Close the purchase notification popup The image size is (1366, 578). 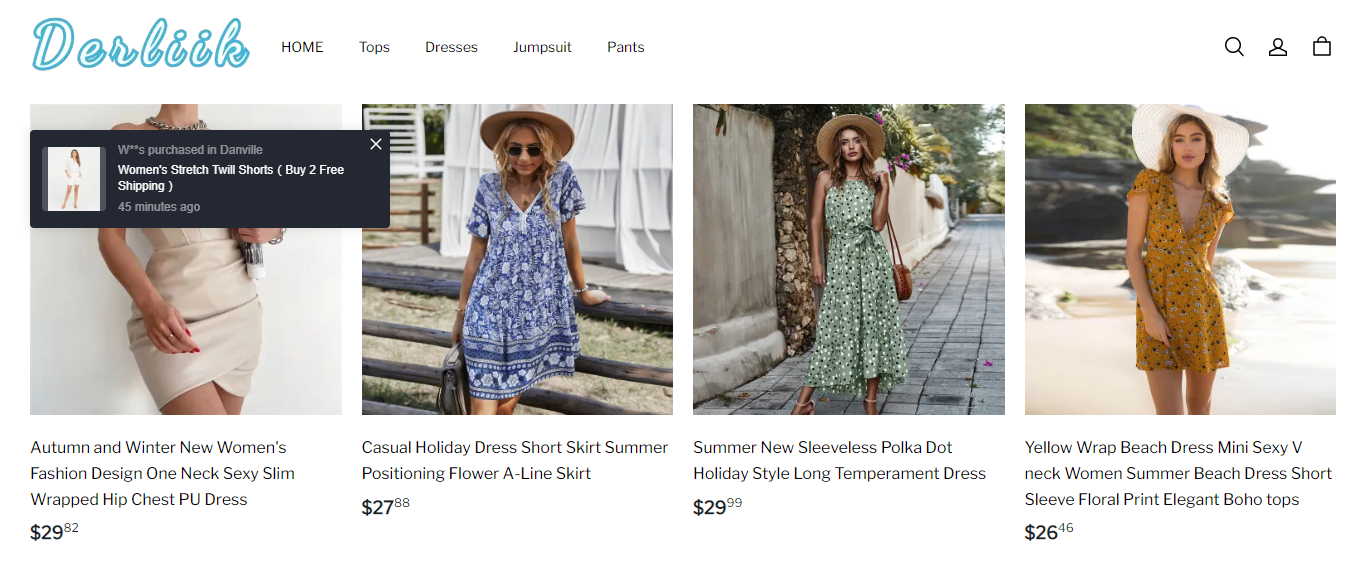[376, 144]
